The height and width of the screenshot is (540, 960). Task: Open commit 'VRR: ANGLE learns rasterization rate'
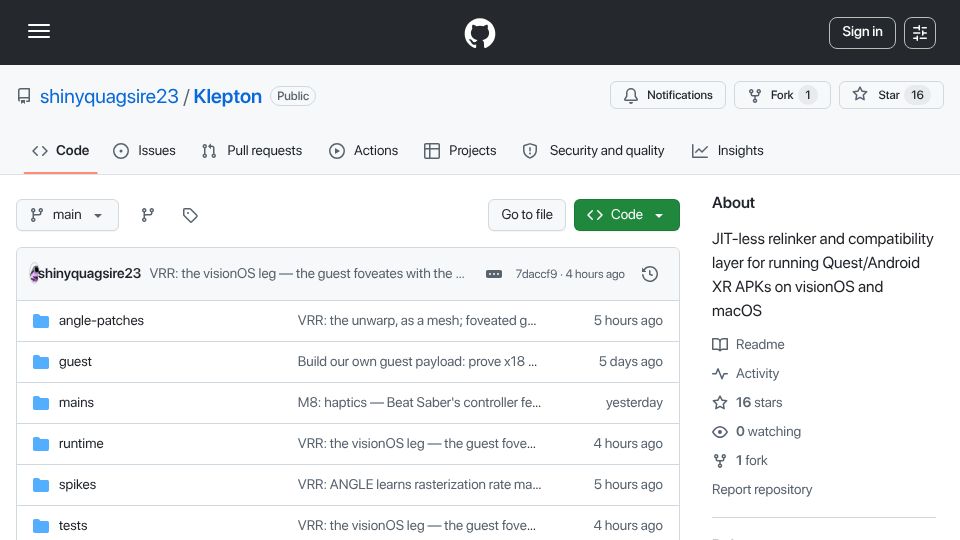tap(419, 485)
